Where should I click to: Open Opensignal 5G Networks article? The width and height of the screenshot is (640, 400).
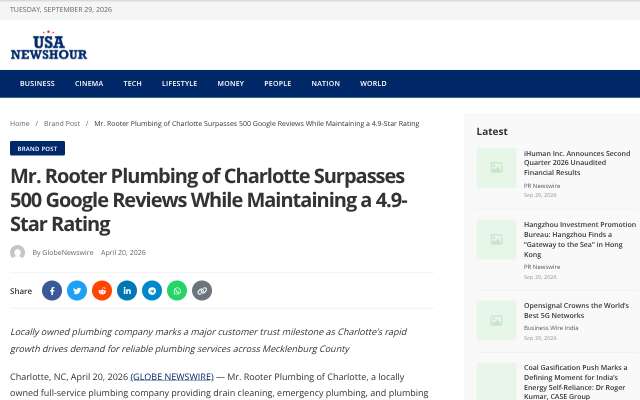(576, 311)
